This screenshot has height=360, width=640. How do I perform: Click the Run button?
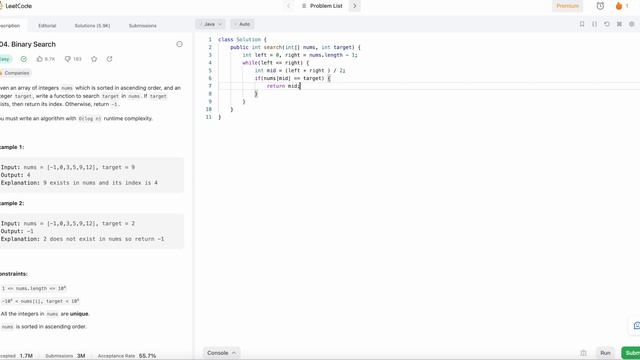[x=605, y=353]
